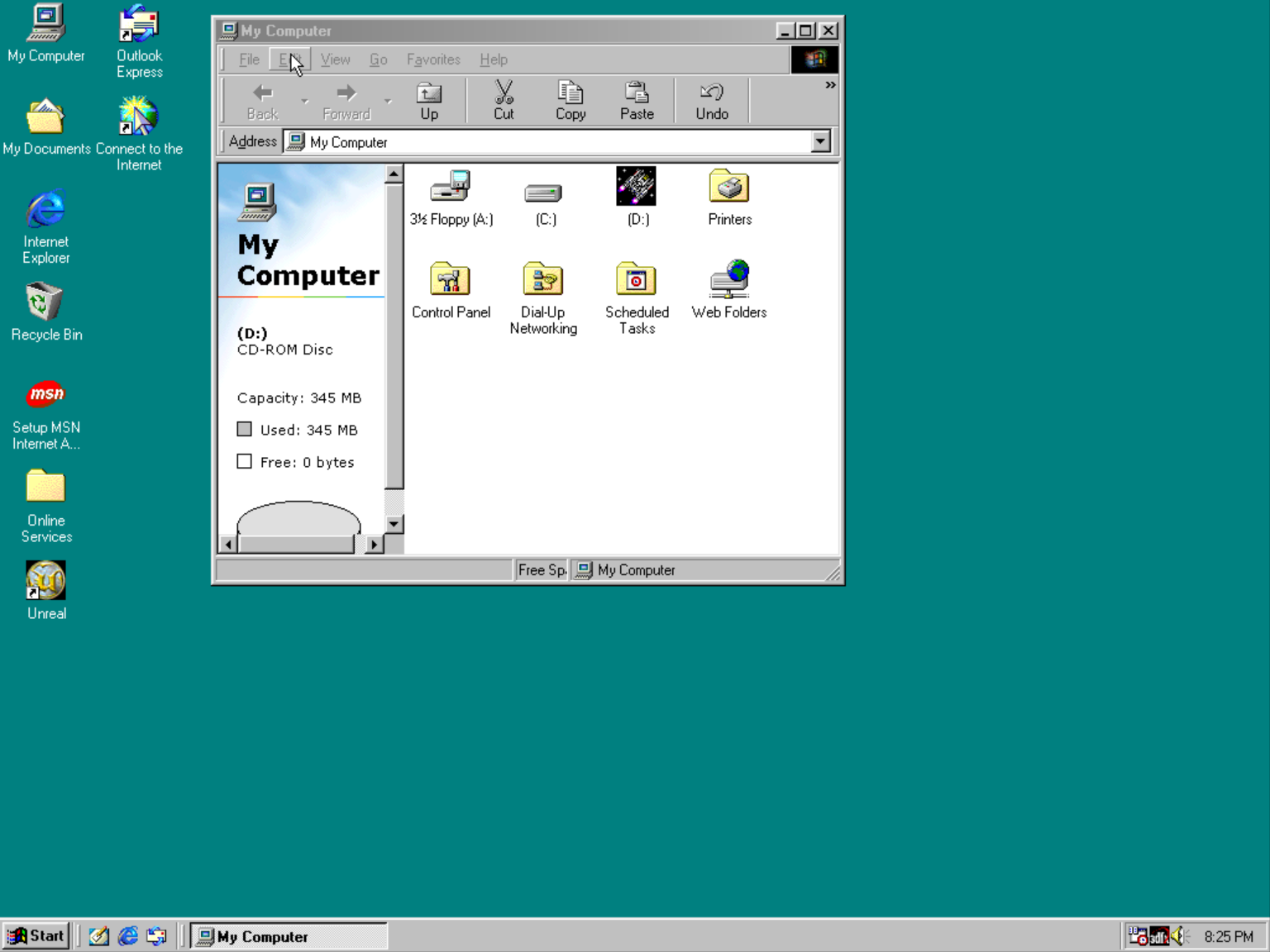Click the info pane scroll down arrow
The image size is (1270, 952).
tap(394, 524)
